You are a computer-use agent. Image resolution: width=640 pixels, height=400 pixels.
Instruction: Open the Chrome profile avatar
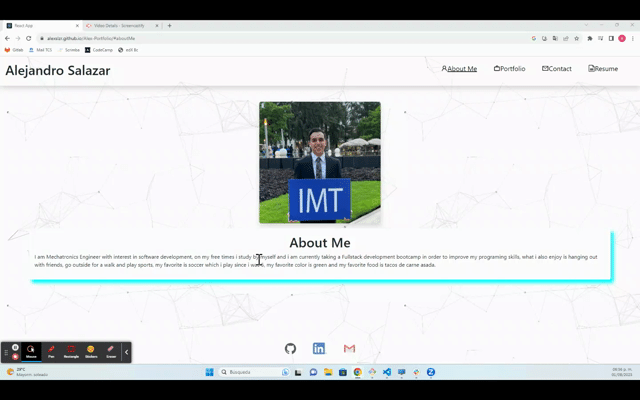point(622,38)
